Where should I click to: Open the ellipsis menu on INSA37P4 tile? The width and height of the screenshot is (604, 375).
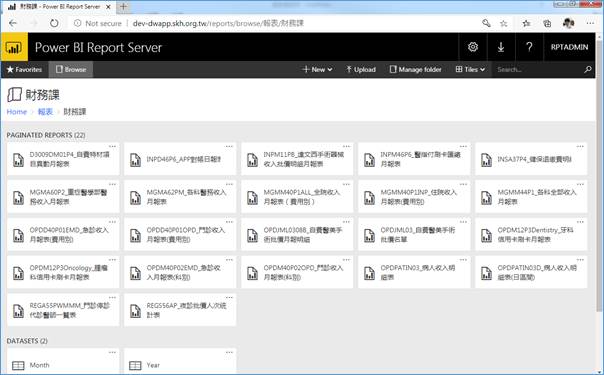tap(580, 146)
